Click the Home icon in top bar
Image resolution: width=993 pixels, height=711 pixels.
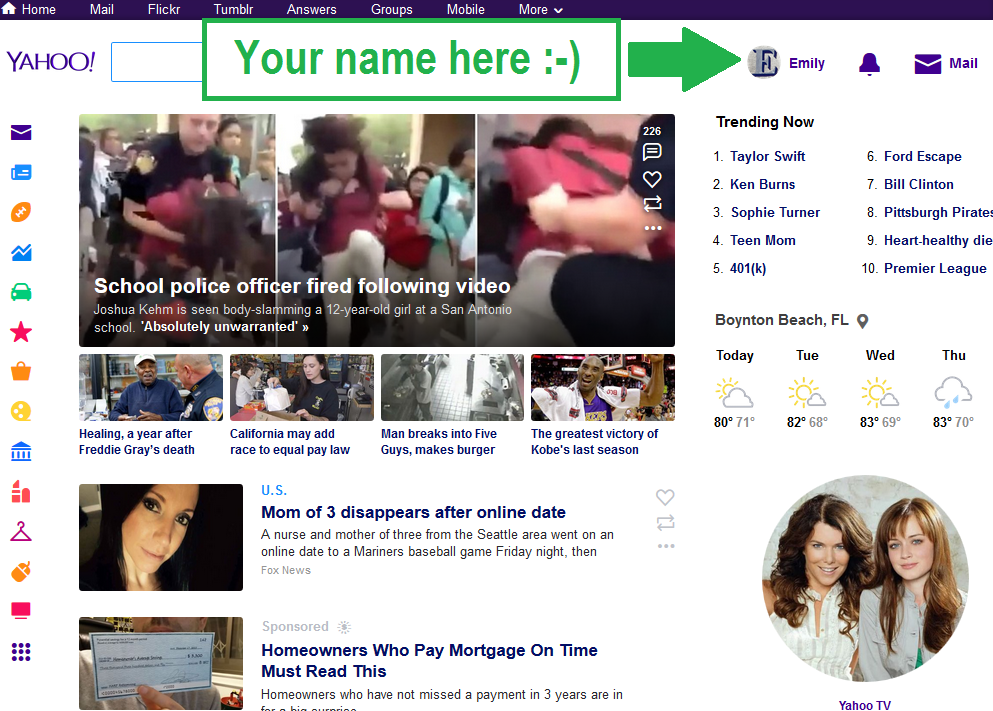click(x=9, y=9)
